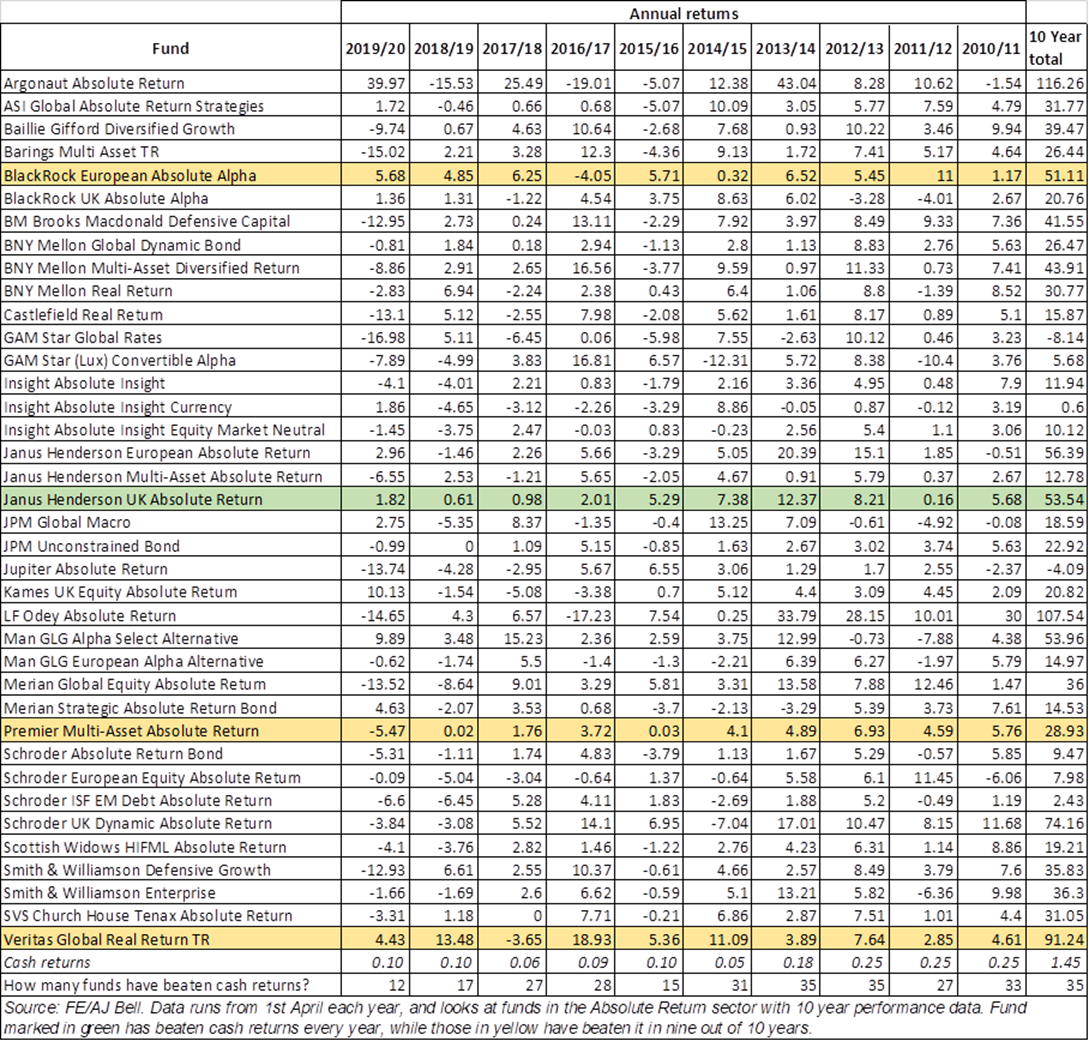This screenshot has width=1089, height=1041.
Task: Click the Premier Multi-Asset Absolute Return fund name
Action: 131,731
